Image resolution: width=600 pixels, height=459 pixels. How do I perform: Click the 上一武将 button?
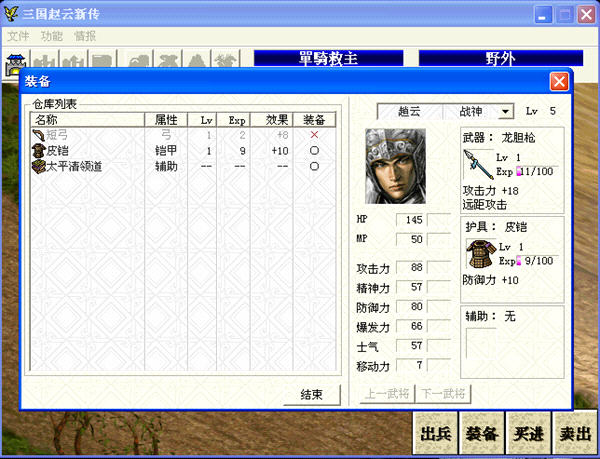(387, 394)
